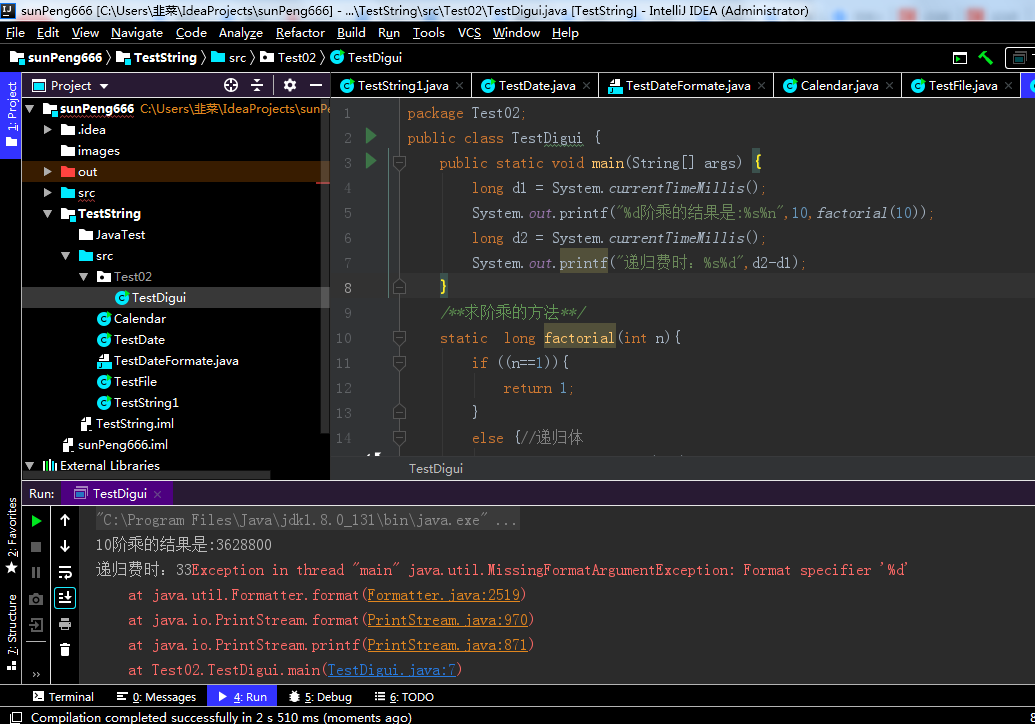
Task: Select TestDigui class in project tree
Action: 158,298
